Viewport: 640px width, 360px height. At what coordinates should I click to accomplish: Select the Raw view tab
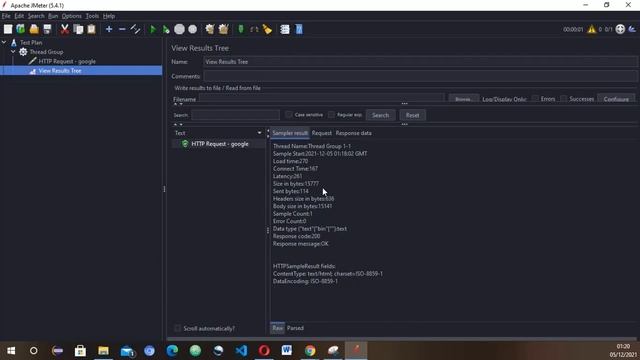[278, 328]
